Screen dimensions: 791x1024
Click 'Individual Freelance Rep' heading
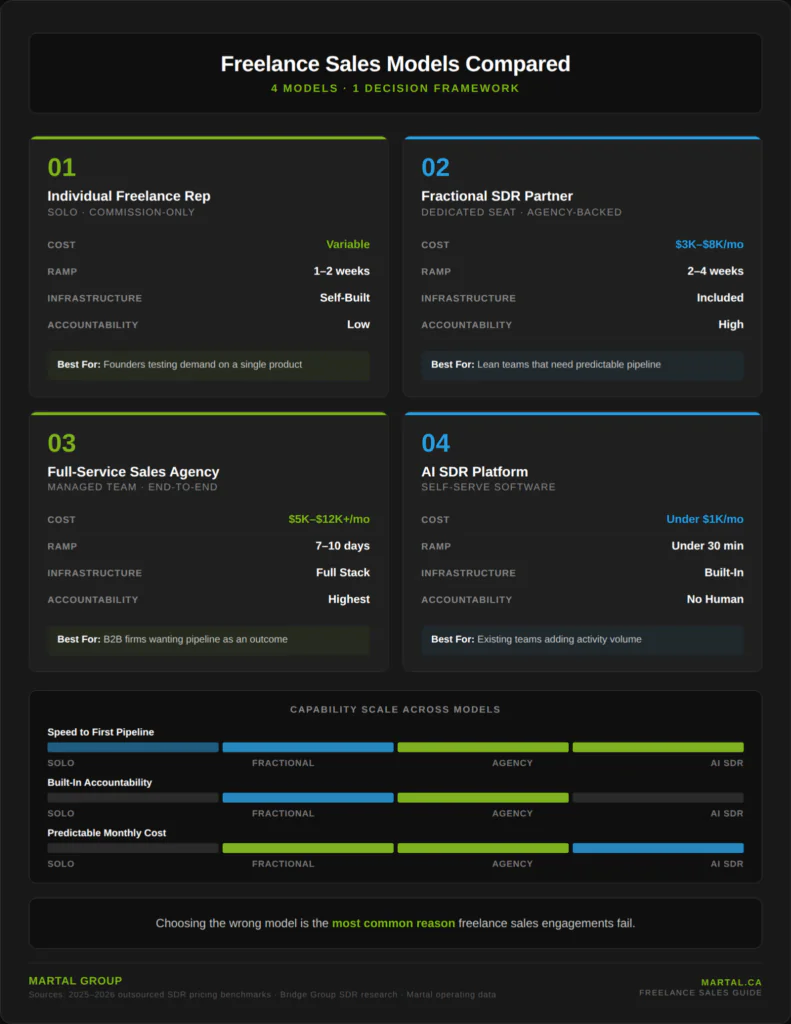pyautogui.click(x=129, y=196)
